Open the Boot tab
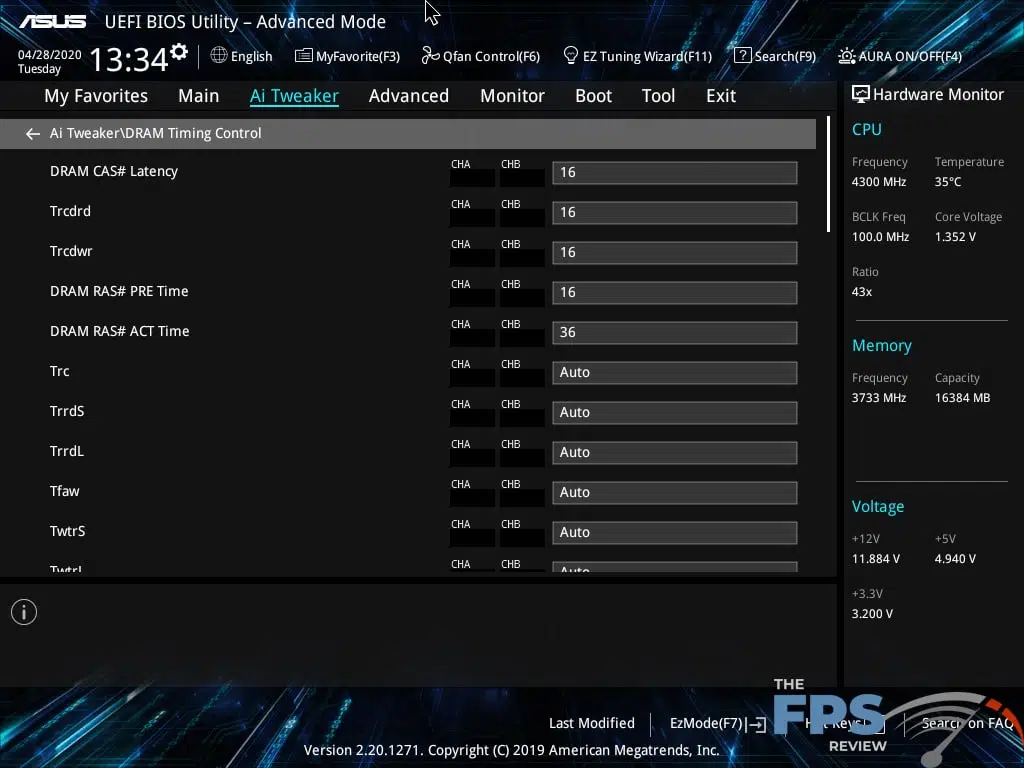The image size is (1024, 768). (594, 96)
